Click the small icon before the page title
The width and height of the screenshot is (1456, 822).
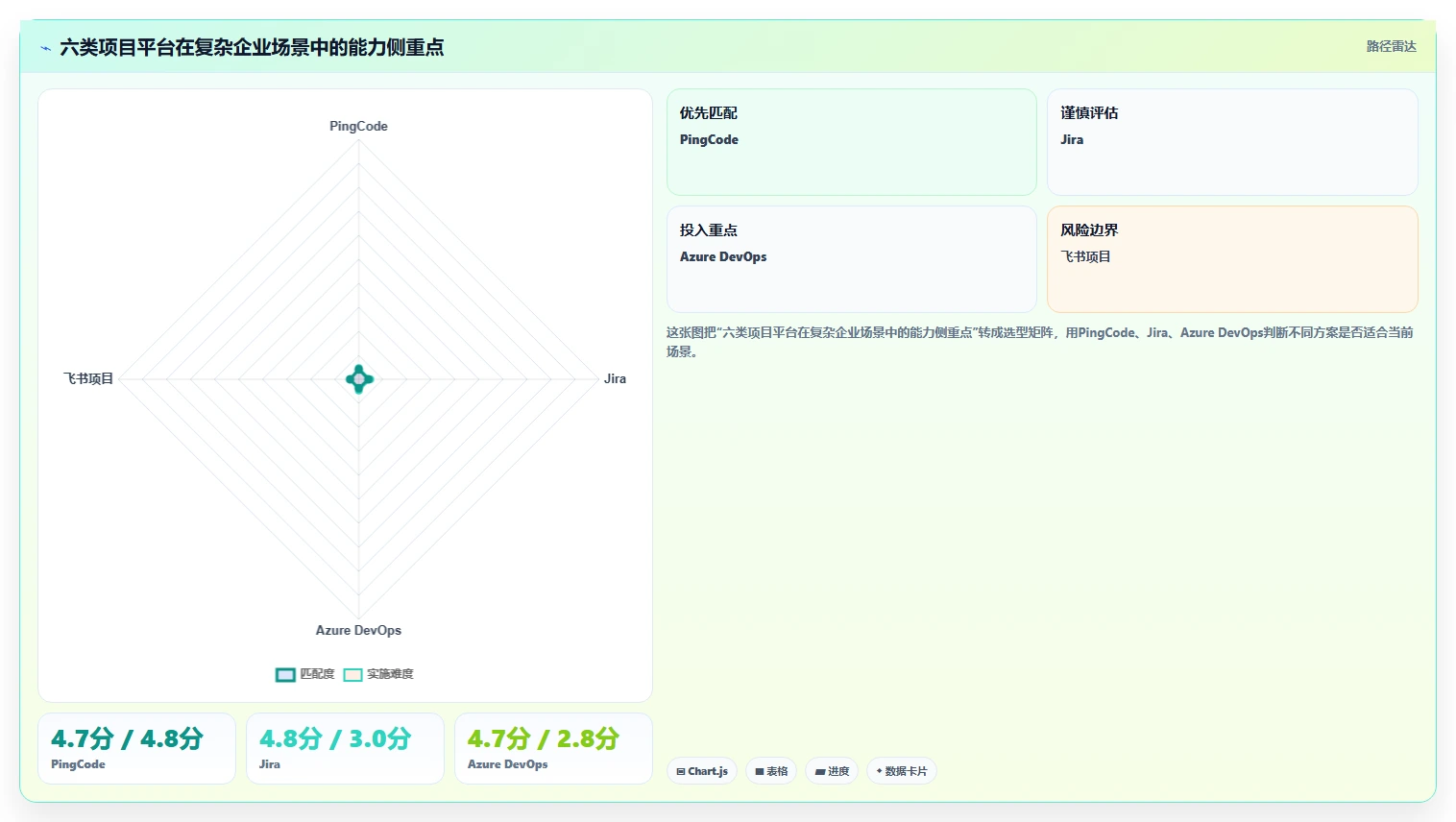pos(45,47)
